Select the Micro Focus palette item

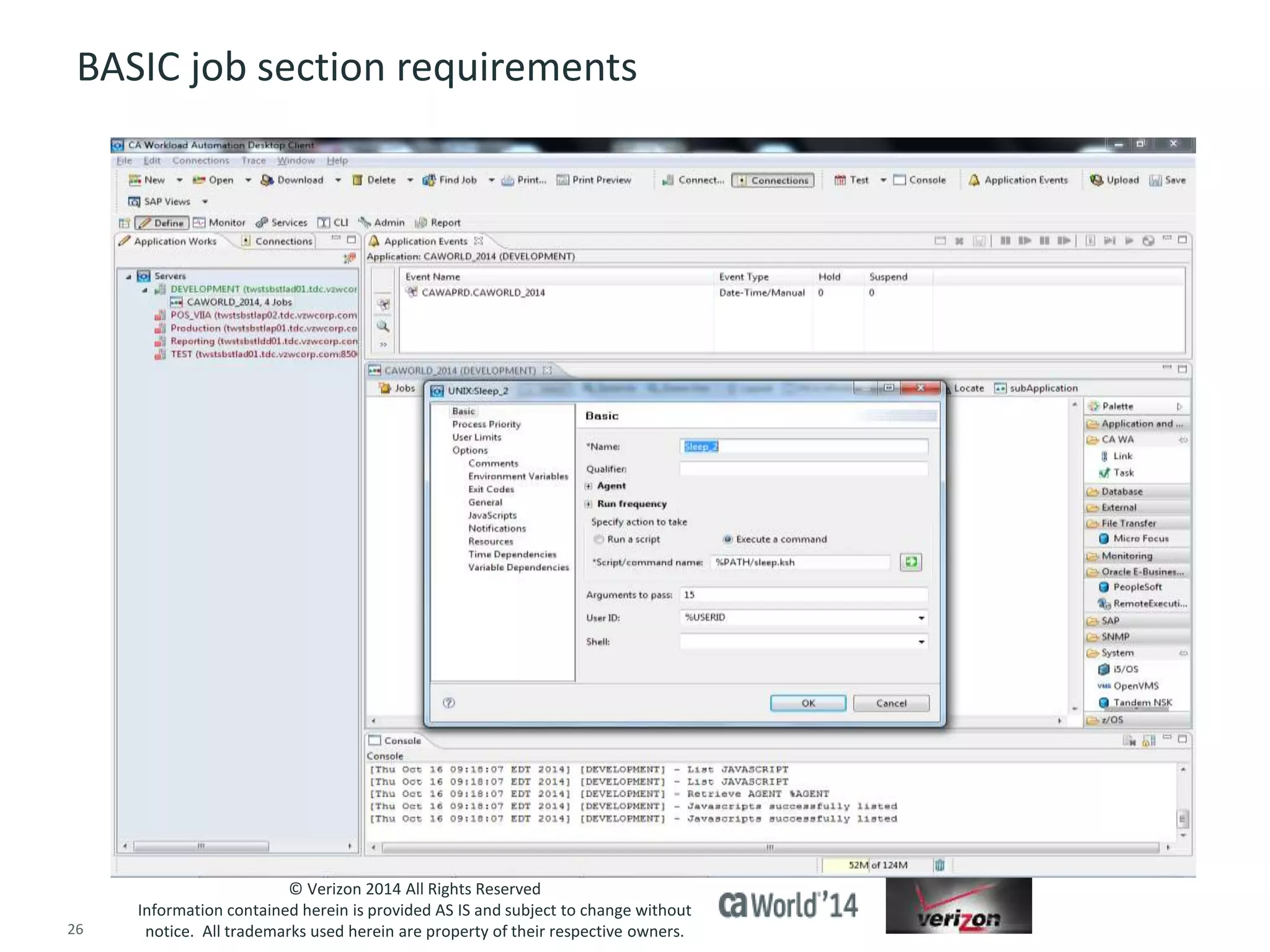(1134, 539)
